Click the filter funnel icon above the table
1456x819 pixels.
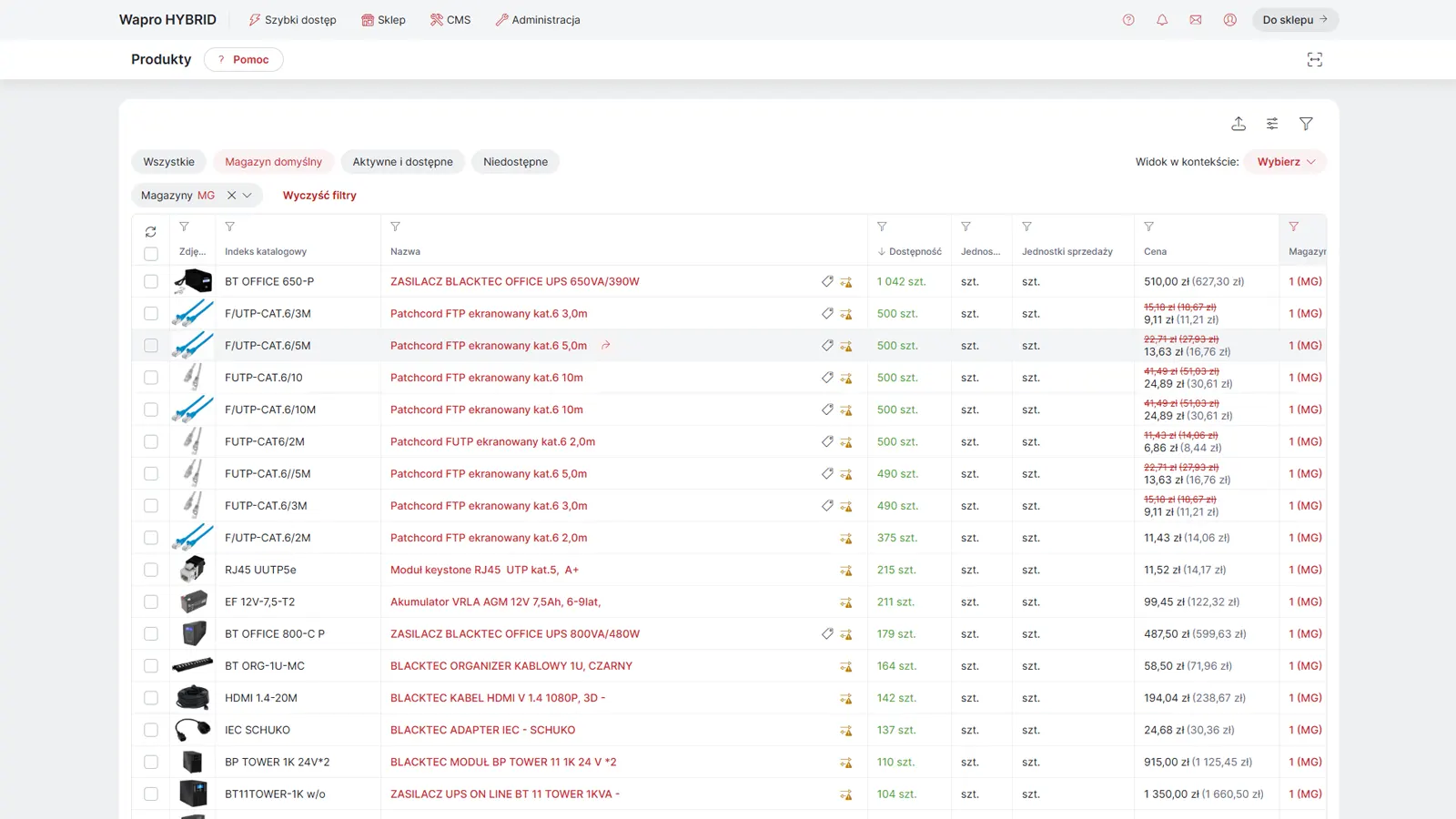(1307, 123)
